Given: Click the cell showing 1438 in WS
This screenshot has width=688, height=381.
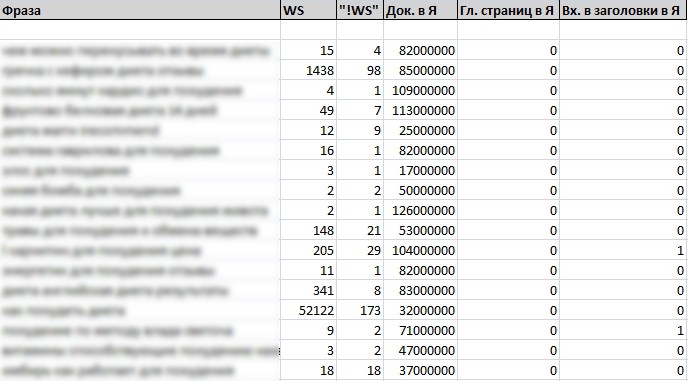Looking at the screenshot, I should coord(308,70).
